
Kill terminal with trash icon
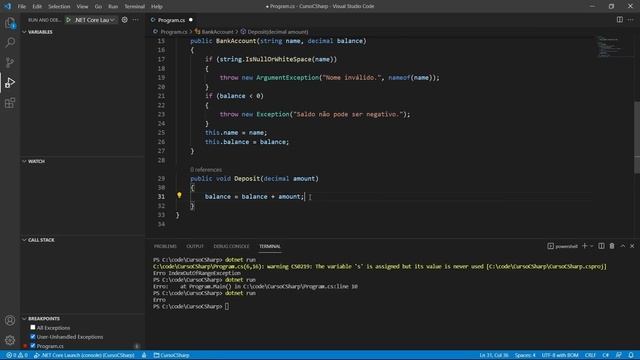(612, 246)
